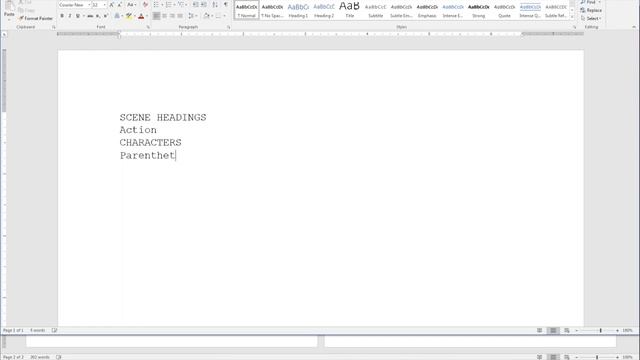
Task: Click the front window zoom slider
Action: click(597, 330)
